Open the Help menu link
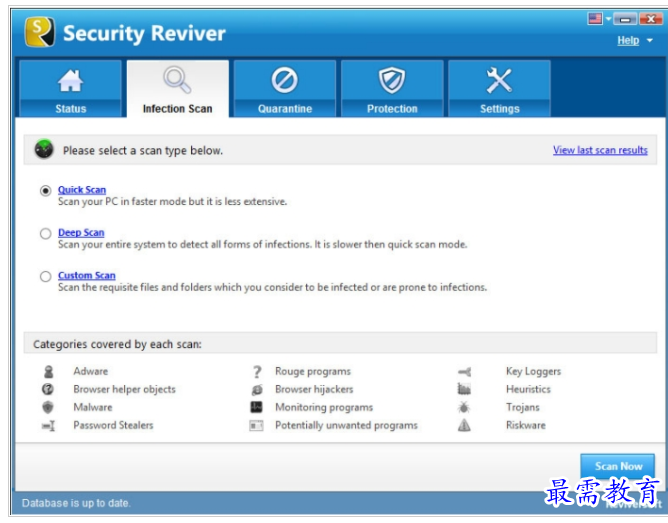The height and width of the screenshot is (523, 668). (628, 40)
